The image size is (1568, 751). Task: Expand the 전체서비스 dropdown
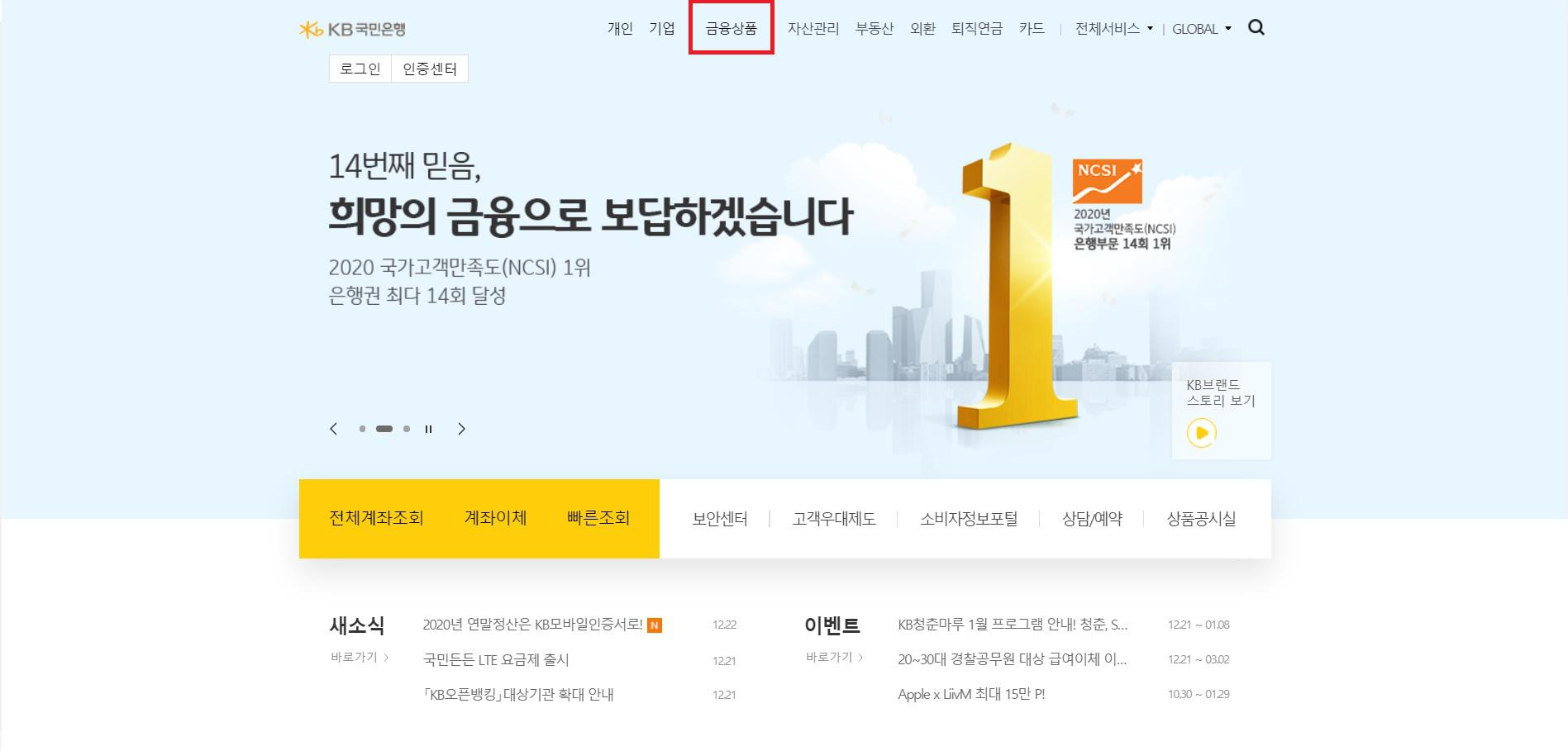point(1113,29)
